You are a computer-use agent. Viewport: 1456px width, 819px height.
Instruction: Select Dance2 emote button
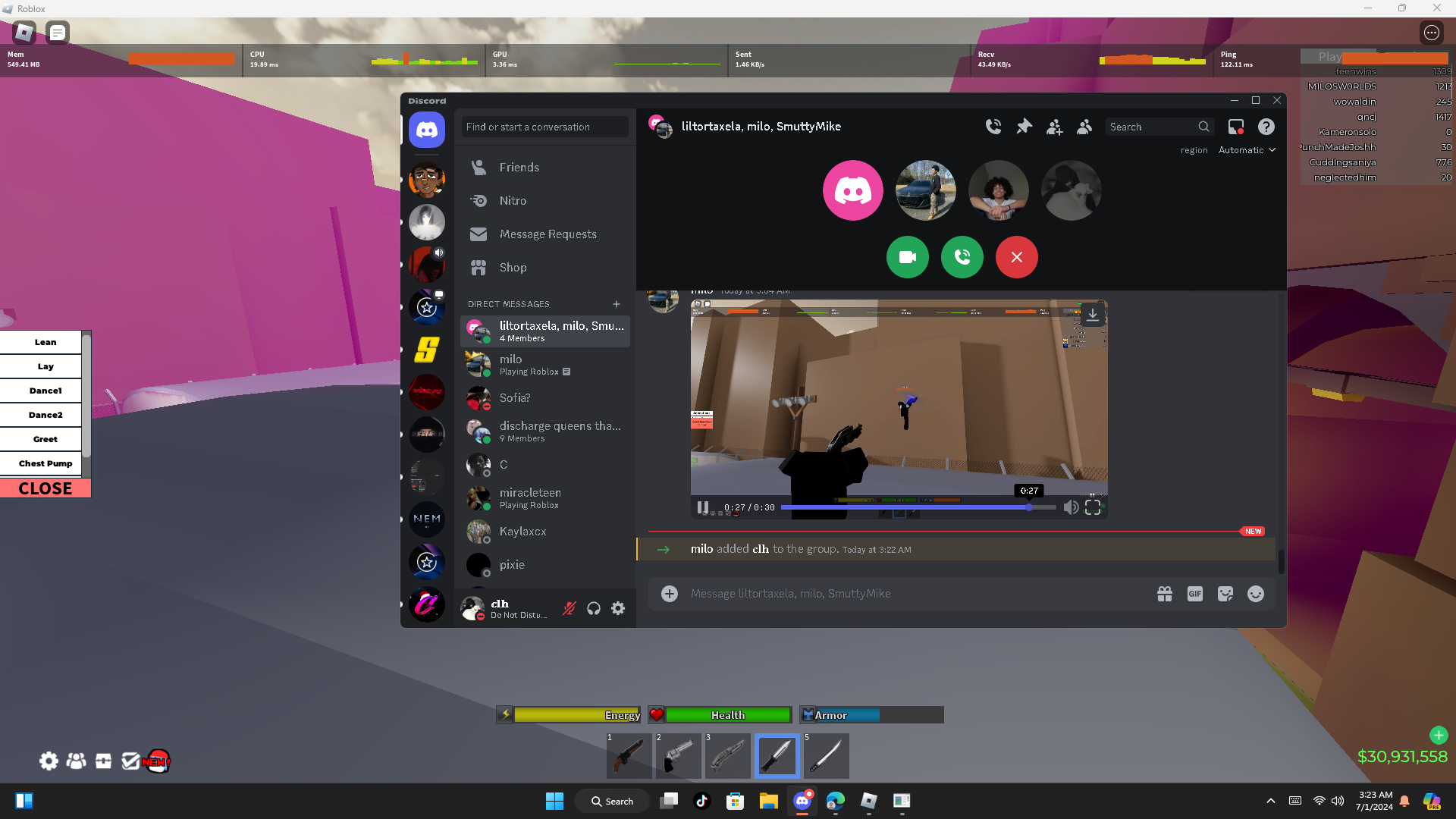pyautogui.click(x=41, y=415)
